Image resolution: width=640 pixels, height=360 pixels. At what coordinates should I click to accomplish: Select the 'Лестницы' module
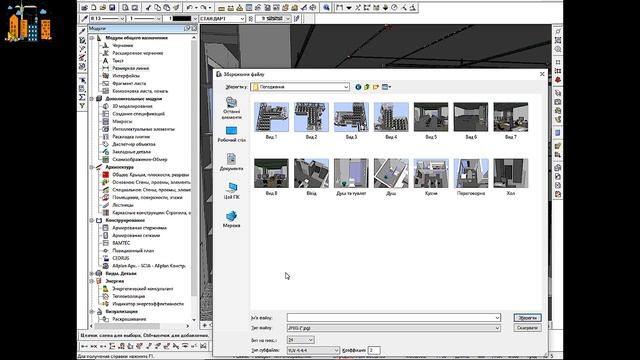123,205
